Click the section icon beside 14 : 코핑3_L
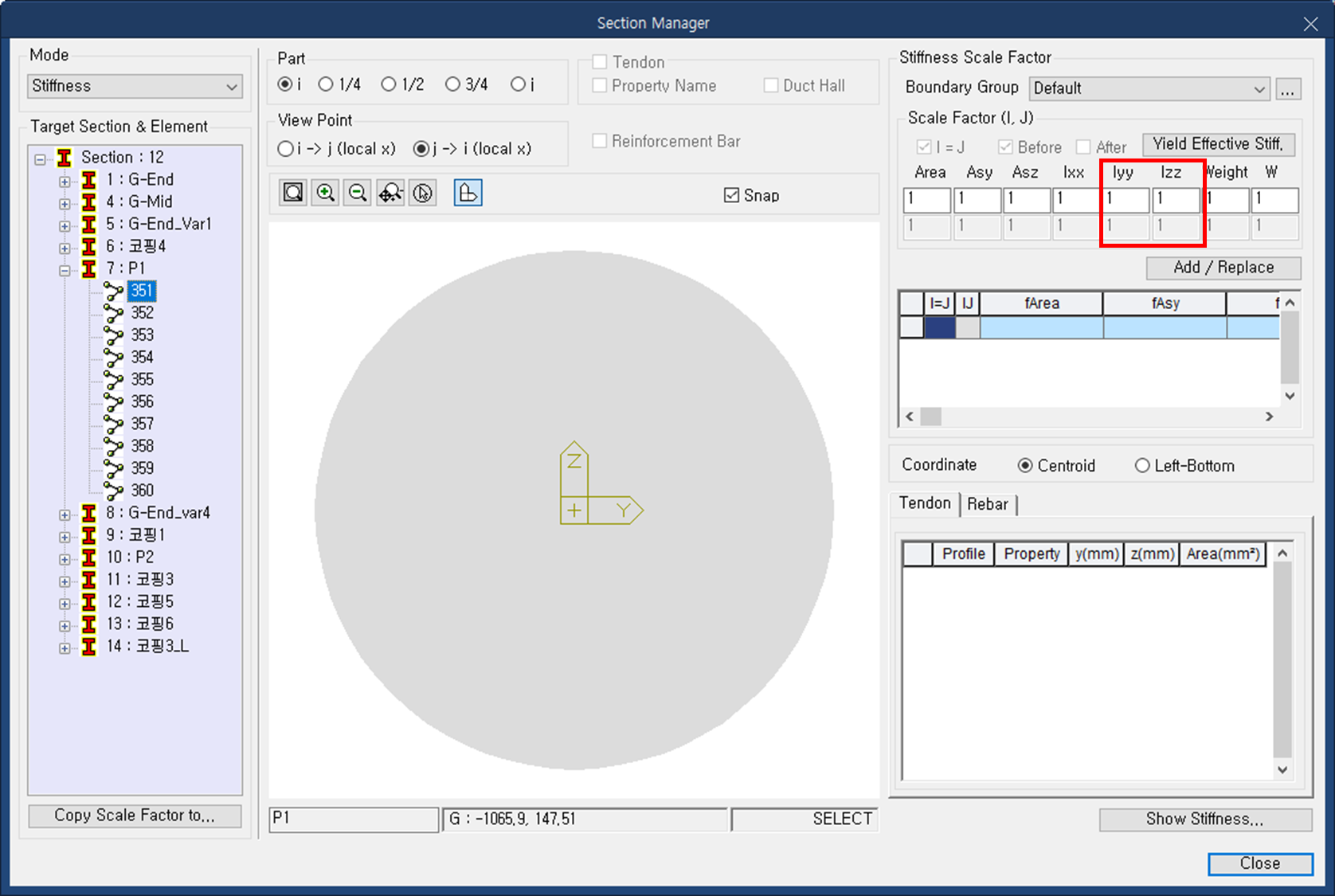Image resolution: width=1335 pixels, height=896 pixels. (x=89, y=647)
